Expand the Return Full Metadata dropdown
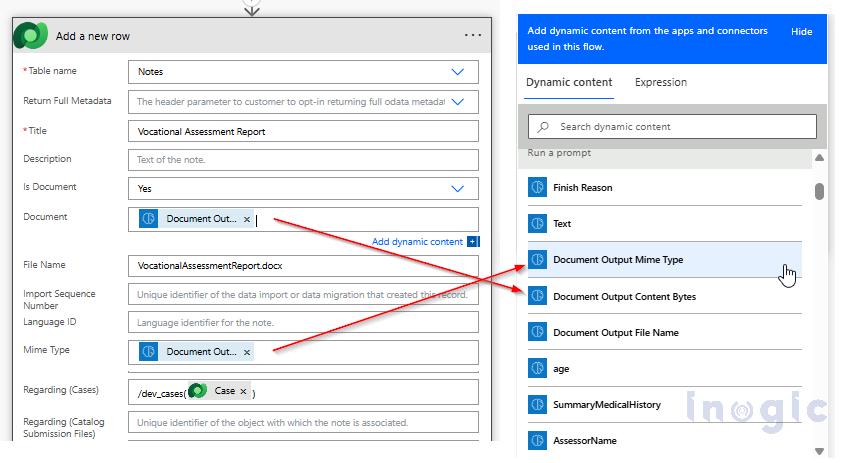 458,102
